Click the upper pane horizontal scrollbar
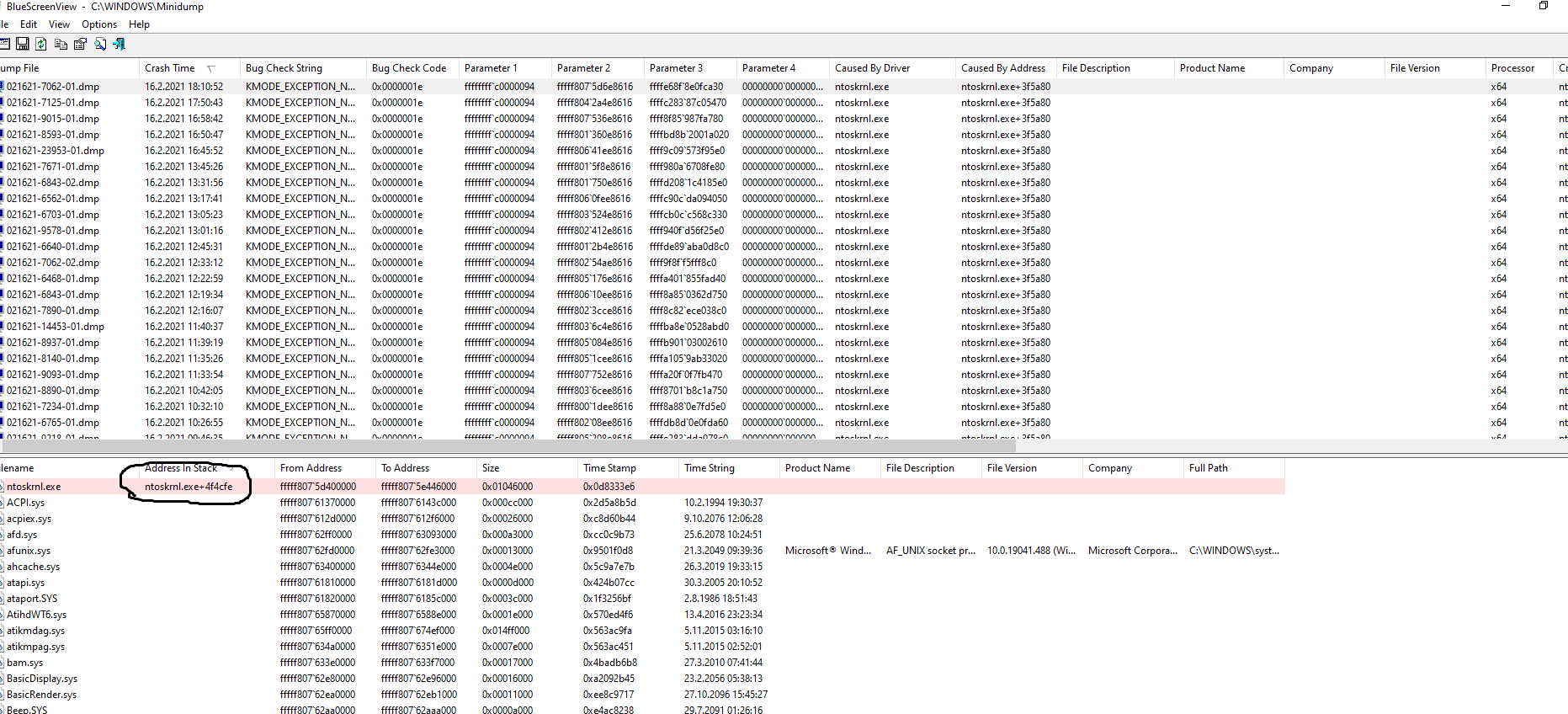The width and height of the screenshot is (1568, 714). pyautogui.click(x=505, y=445)
